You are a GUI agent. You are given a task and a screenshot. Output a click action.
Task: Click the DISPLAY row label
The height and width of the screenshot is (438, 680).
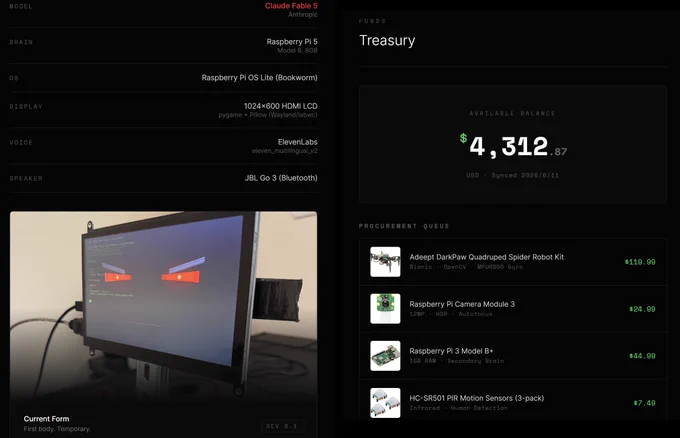26,106
